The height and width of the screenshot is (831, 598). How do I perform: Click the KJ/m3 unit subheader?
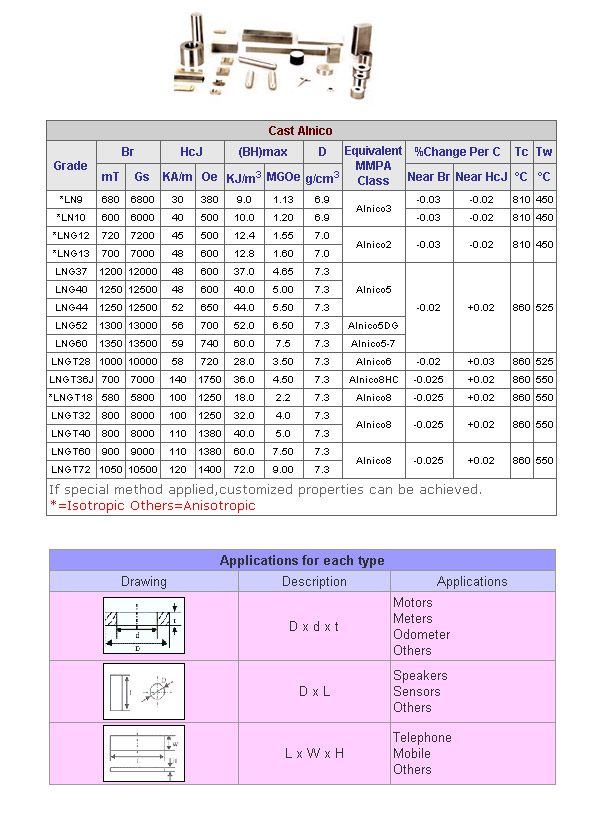pyautogui.click(x=244, y=176)
